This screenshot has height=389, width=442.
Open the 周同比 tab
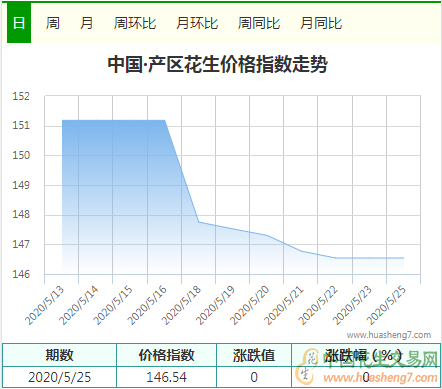(259, 23)
